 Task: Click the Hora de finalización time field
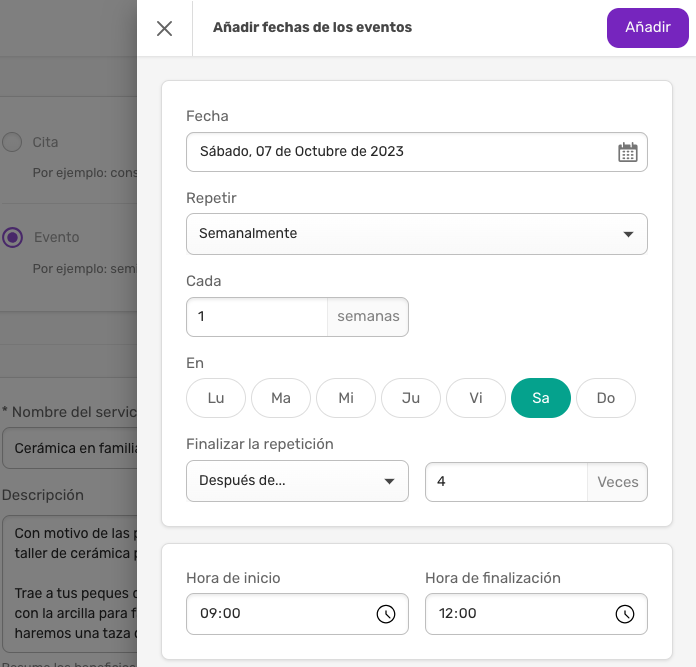[536, 614]
